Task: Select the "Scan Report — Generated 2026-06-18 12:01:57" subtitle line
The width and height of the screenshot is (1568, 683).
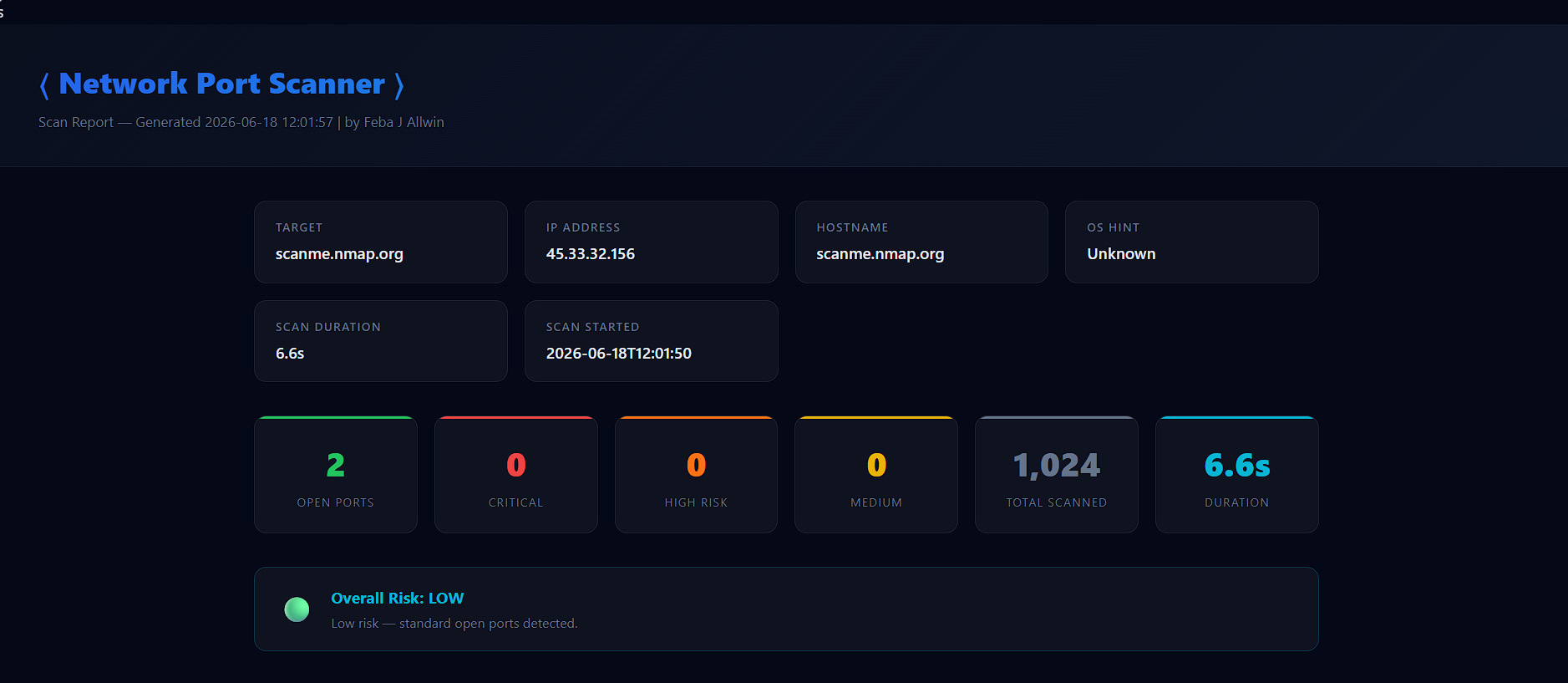Action: tap(241, 122)
